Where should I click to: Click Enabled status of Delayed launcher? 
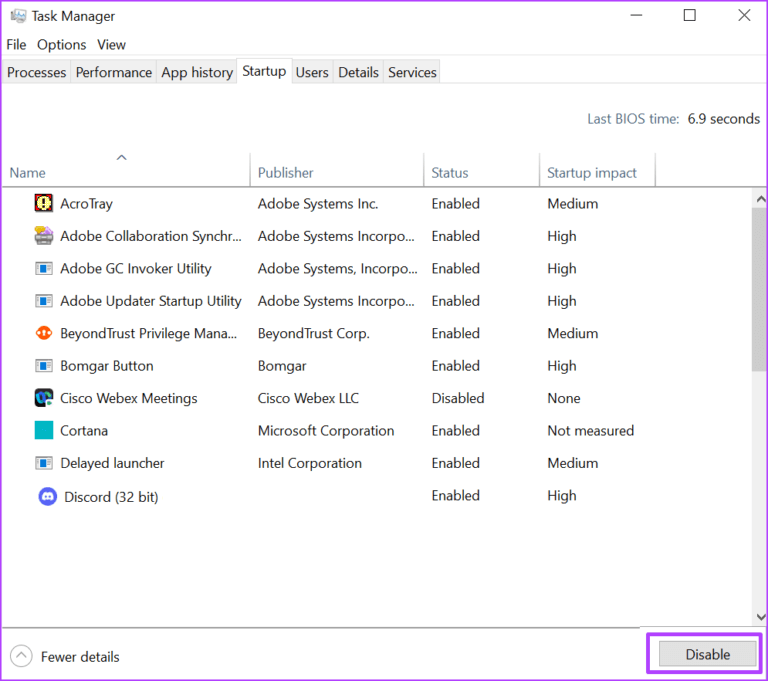pyautogui.click(x=456, y=463)
